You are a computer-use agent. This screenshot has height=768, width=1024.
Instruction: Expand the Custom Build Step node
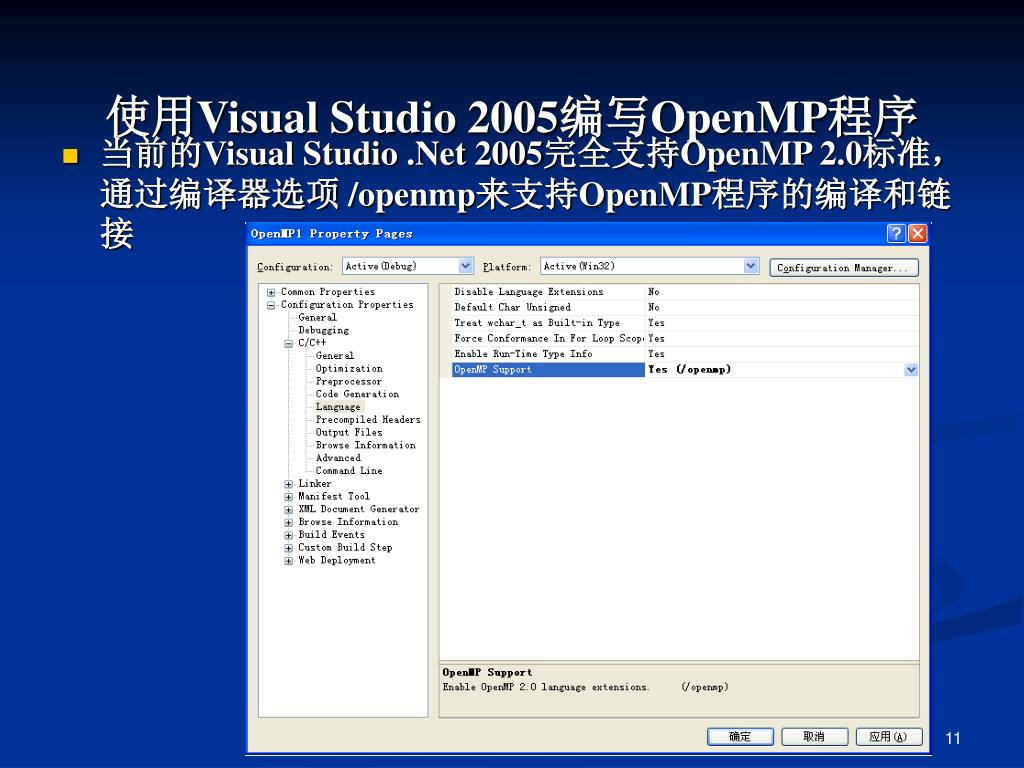point(289,548)
